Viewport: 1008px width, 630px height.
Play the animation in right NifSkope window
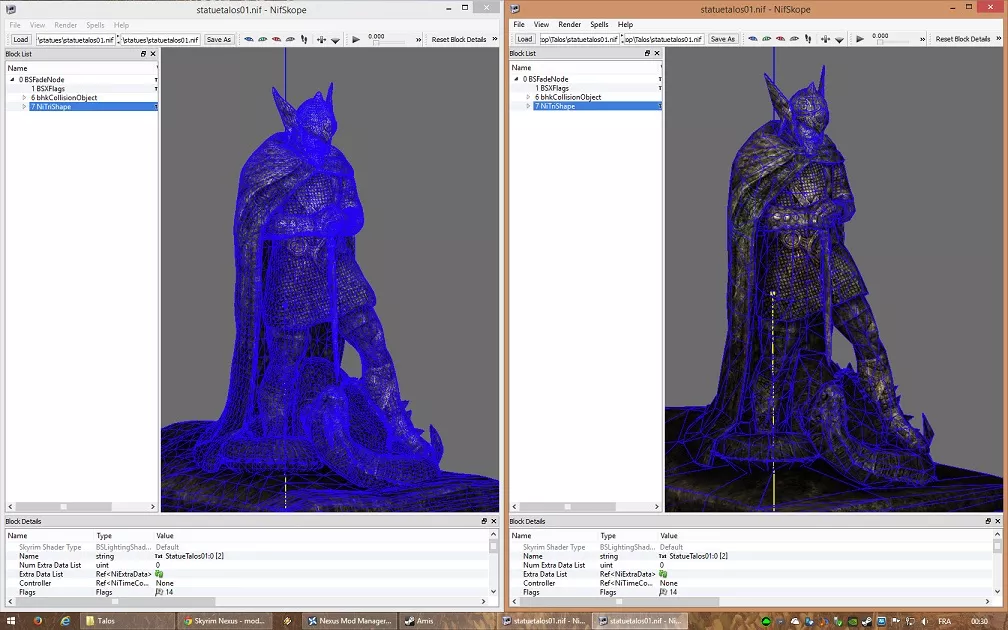click(x=860, y=39)
